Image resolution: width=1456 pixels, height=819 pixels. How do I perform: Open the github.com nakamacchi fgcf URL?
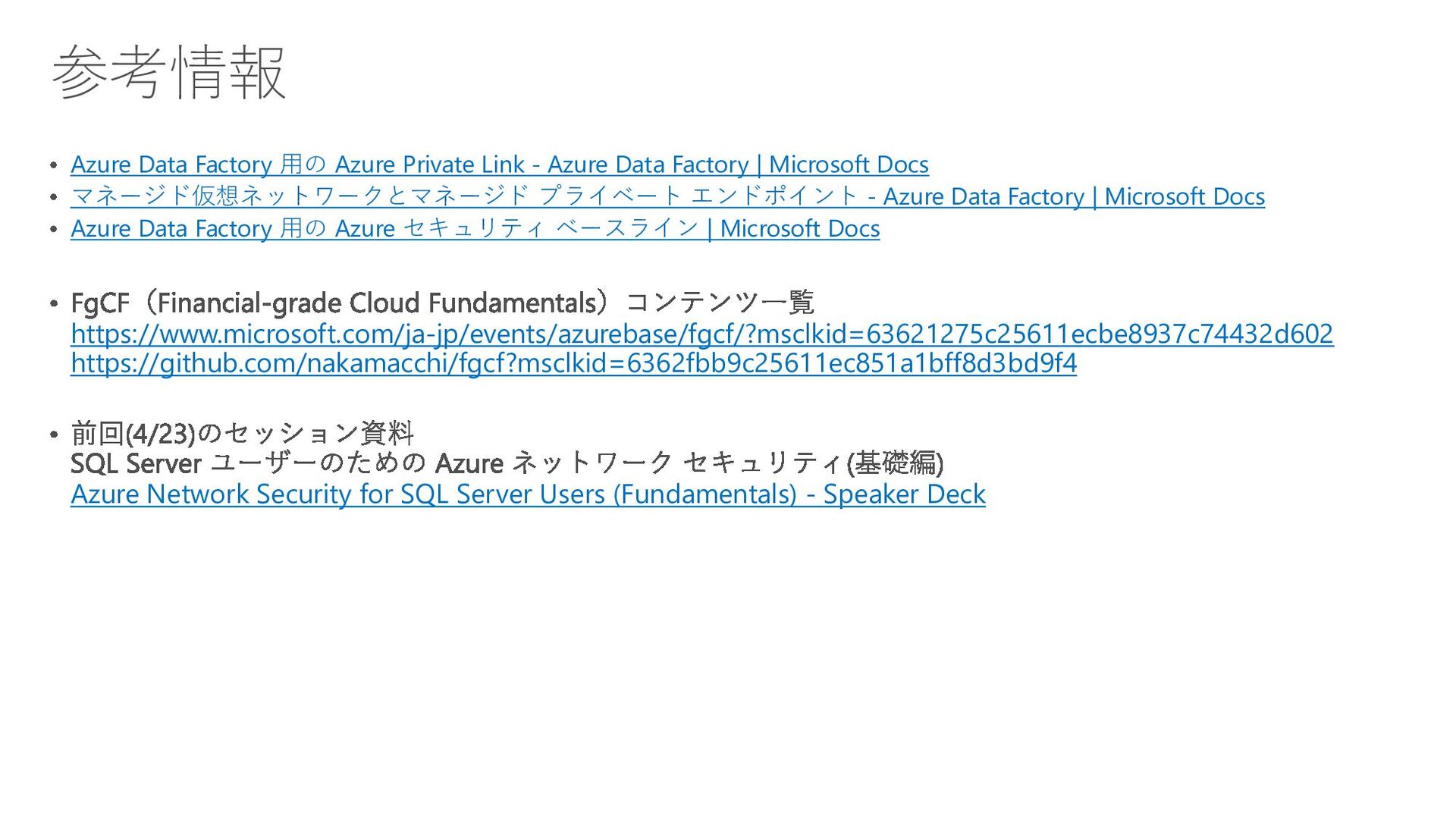tap(573, 363)
